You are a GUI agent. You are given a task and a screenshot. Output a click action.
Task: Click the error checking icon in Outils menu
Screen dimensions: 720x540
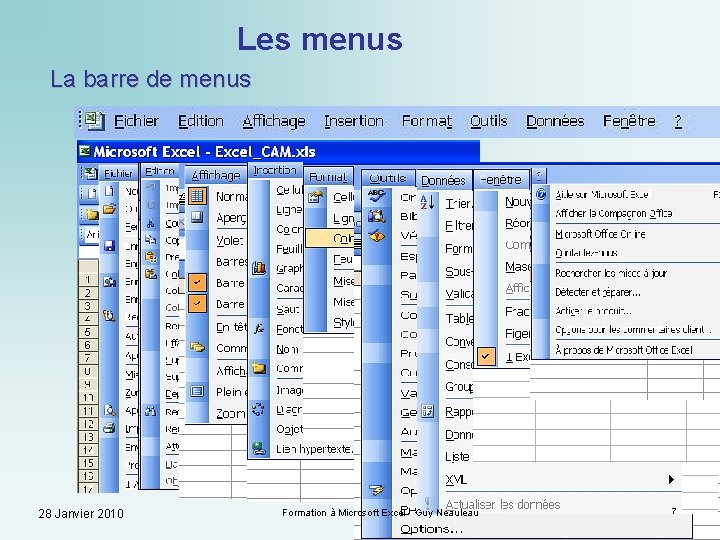click(x=377, y=236)
